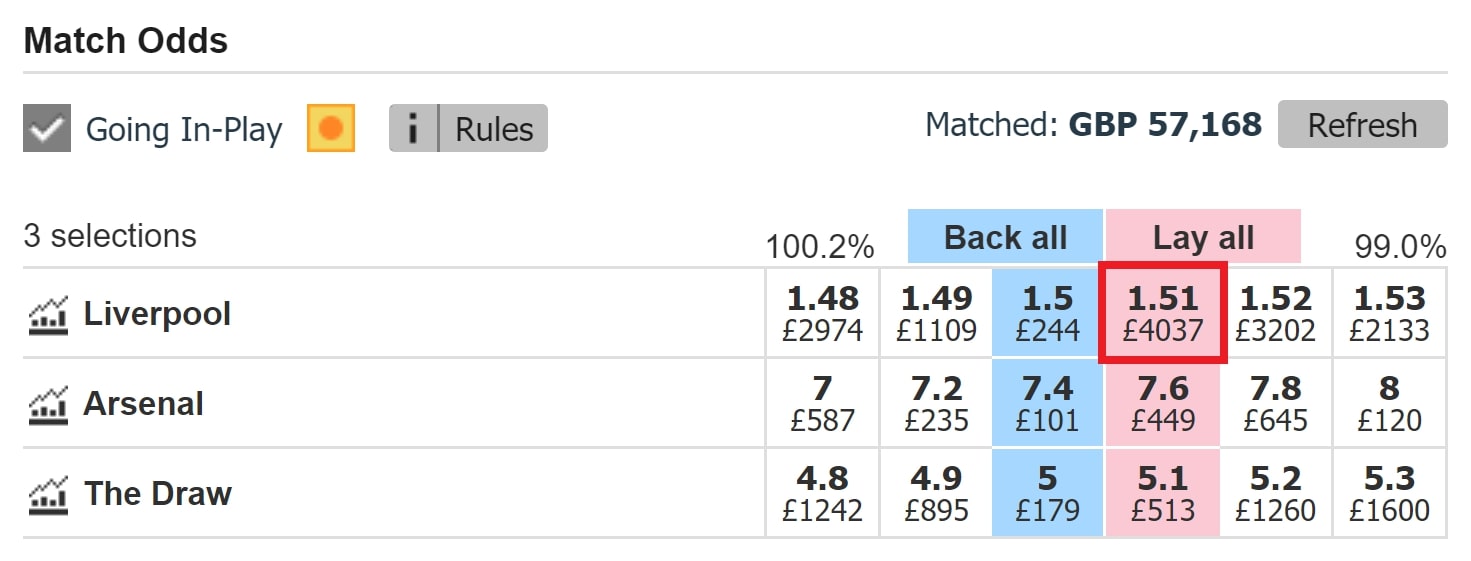Select Arsenal lay price of 8

[x=1389, y=403]
